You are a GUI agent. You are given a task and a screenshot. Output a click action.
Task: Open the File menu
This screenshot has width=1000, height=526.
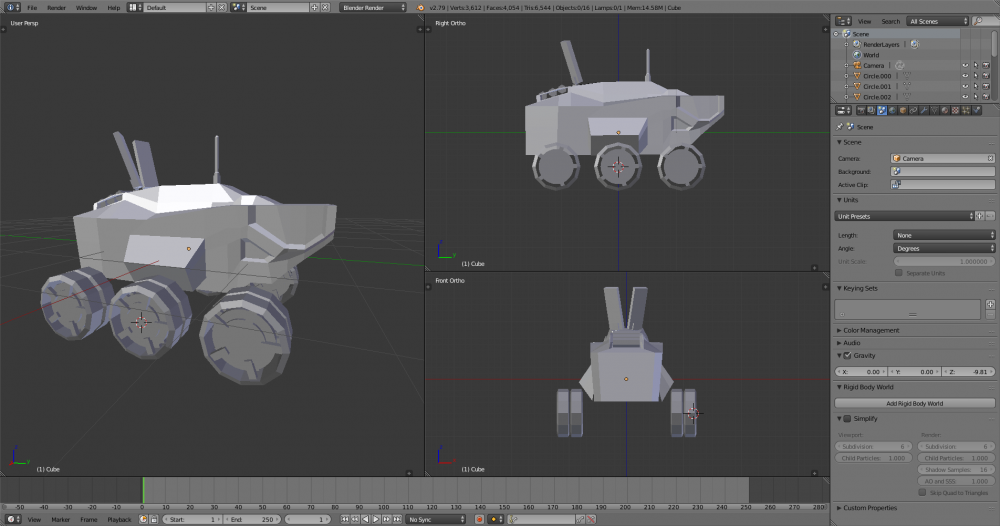click(x=32, y=8)
